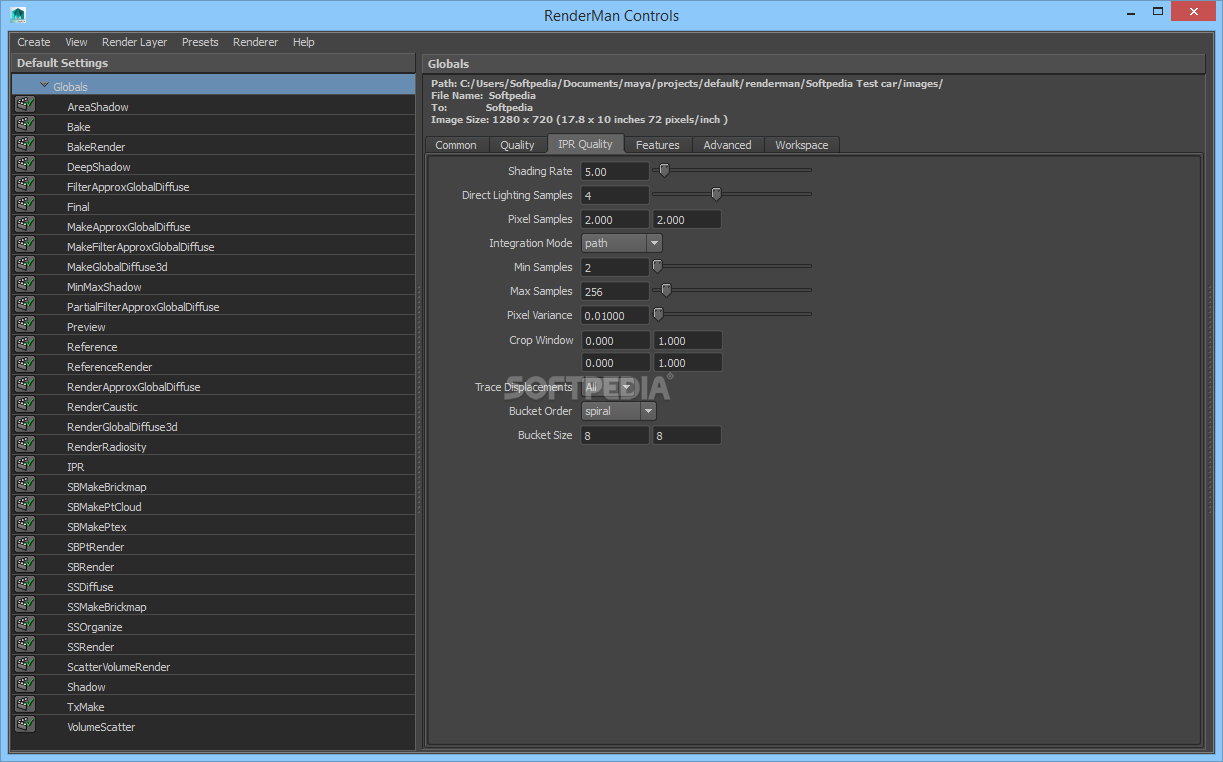Collapse the Globals tree node
This screenshot has height=762, width=1223.
45,86
